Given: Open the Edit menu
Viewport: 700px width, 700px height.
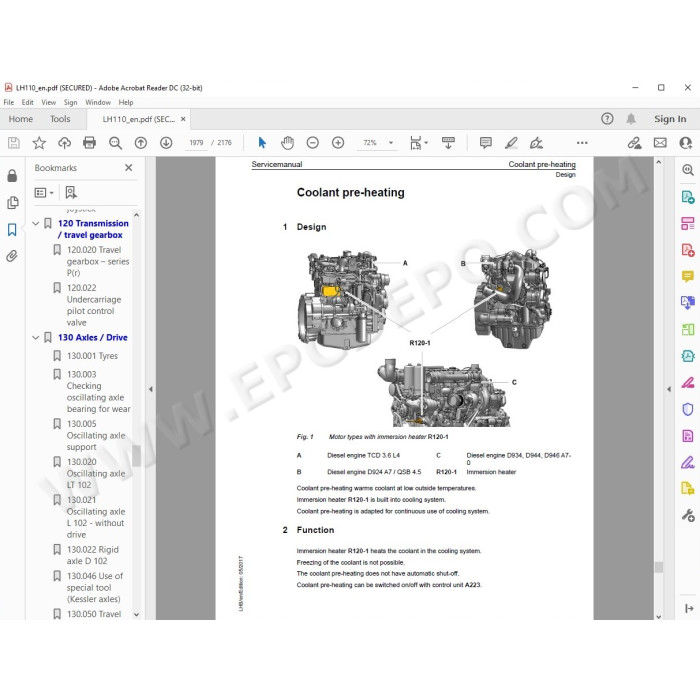Looking at the screenshot, I should [28, 102].
